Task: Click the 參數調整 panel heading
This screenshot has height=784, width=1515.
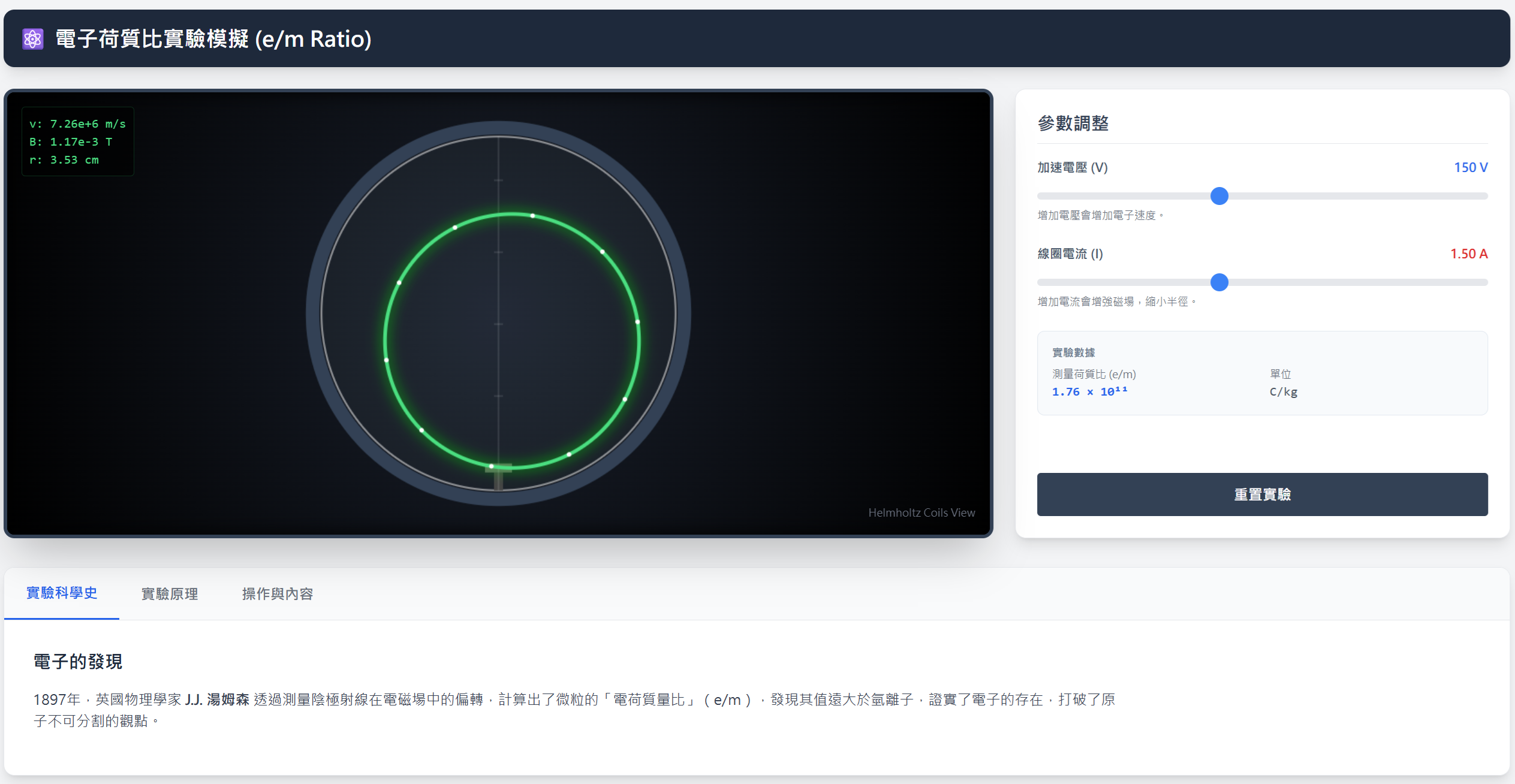Action: [1073, 123]
